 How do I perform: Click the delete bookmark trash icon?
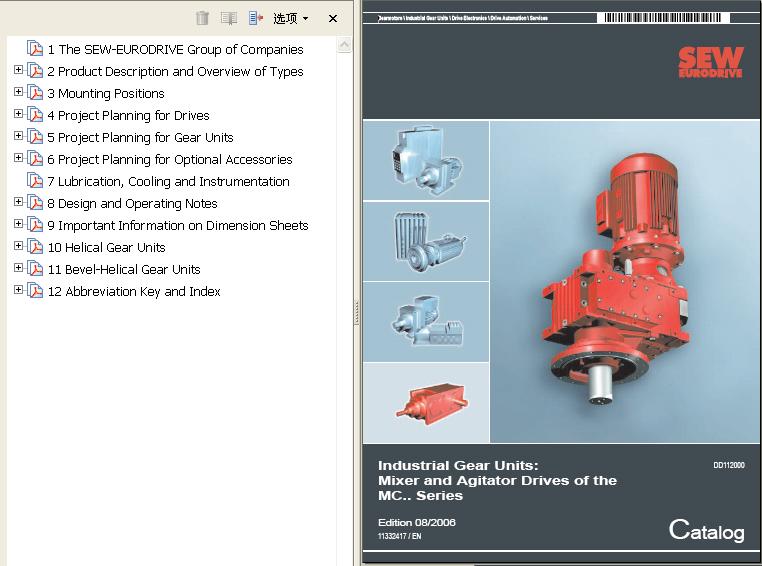pyautogui.click(x=202, y=18)
